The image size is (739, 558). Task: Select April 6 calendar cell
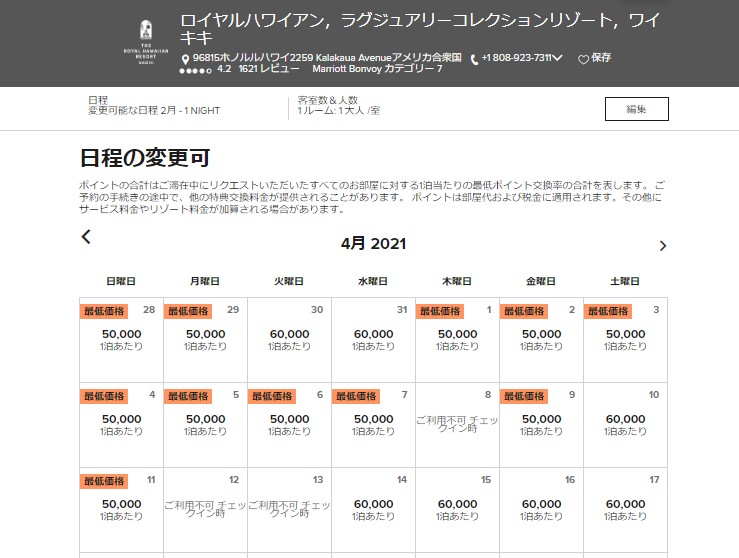(289, 425)
